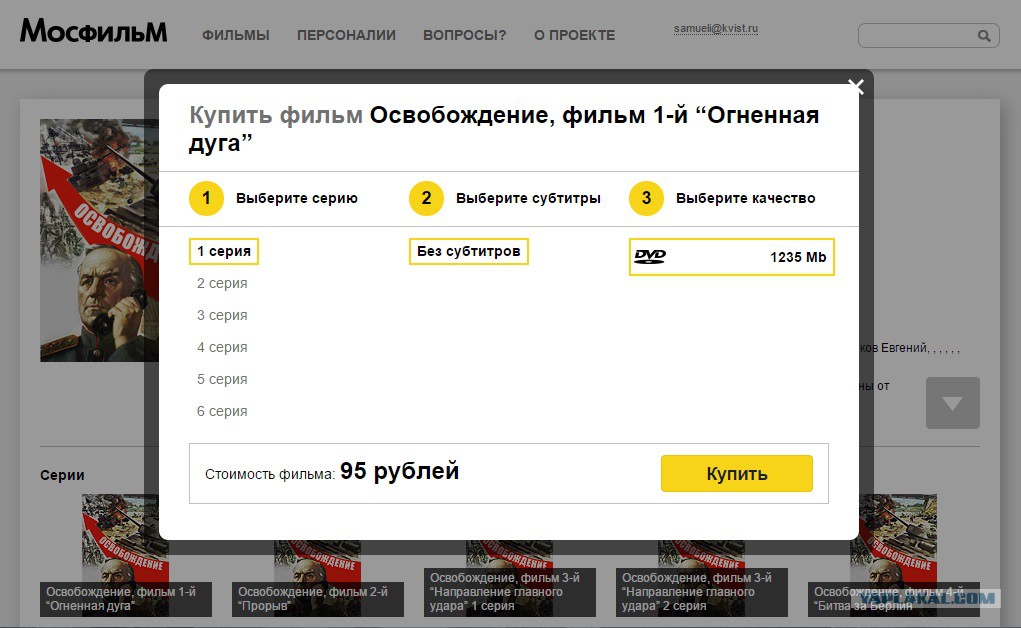This screenshot has height=628, width=1021.
Task: Pick 6 серия in series list
Action: tap(222, 412)
